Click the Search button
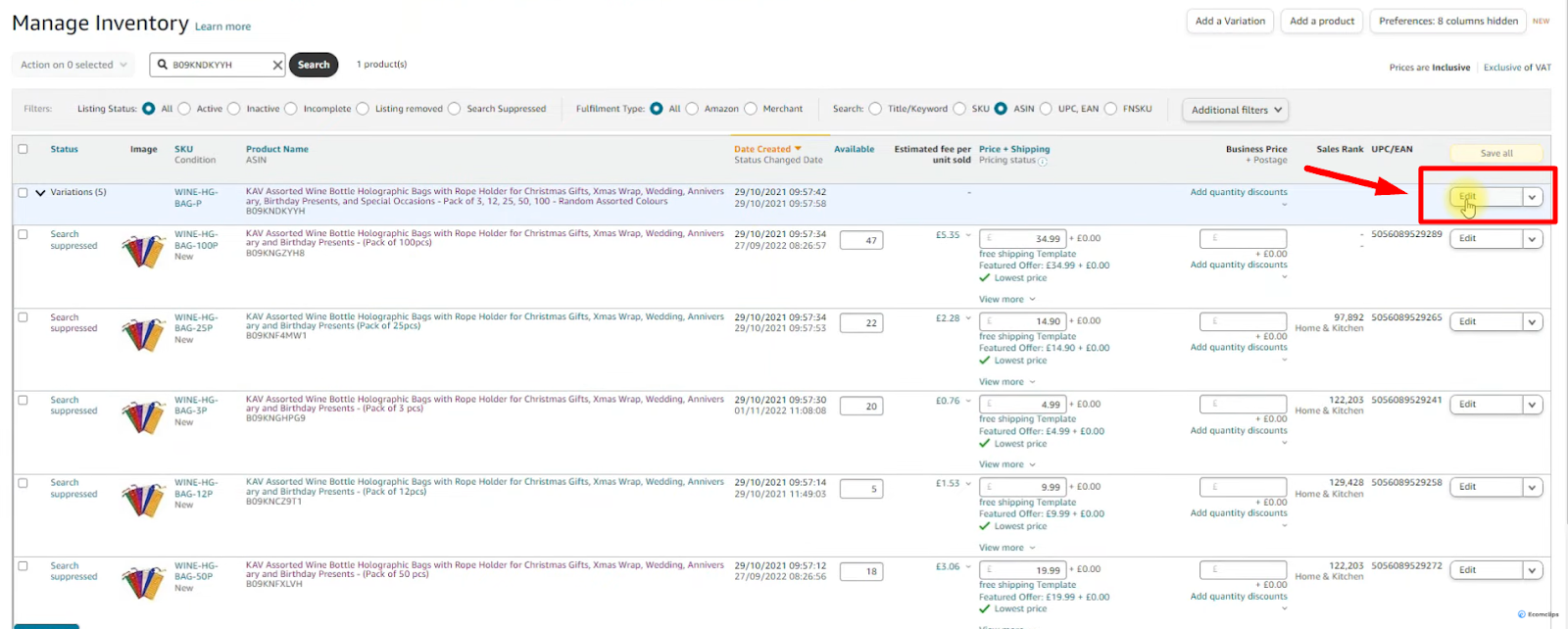Image resolution: width=1568 pixels, height=629 pixels. click(x=314, y=65)
